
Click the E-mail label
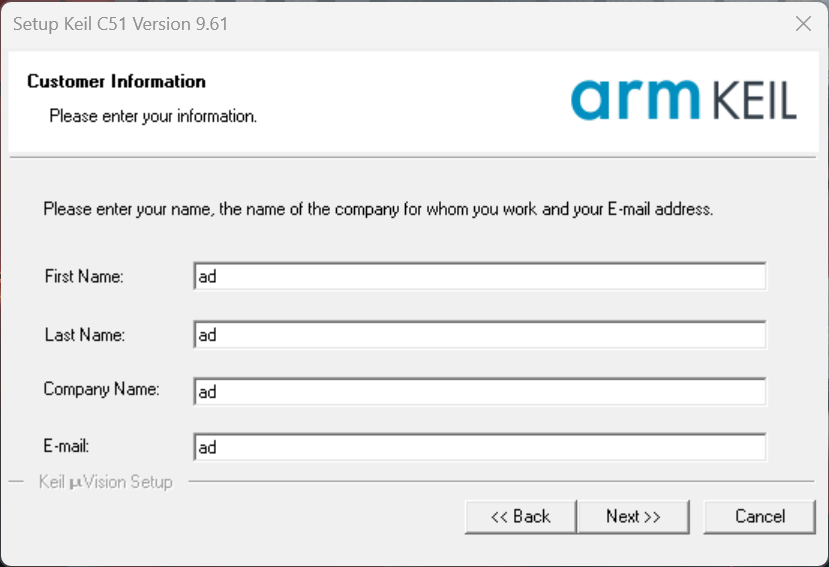[x=67, y=446]
